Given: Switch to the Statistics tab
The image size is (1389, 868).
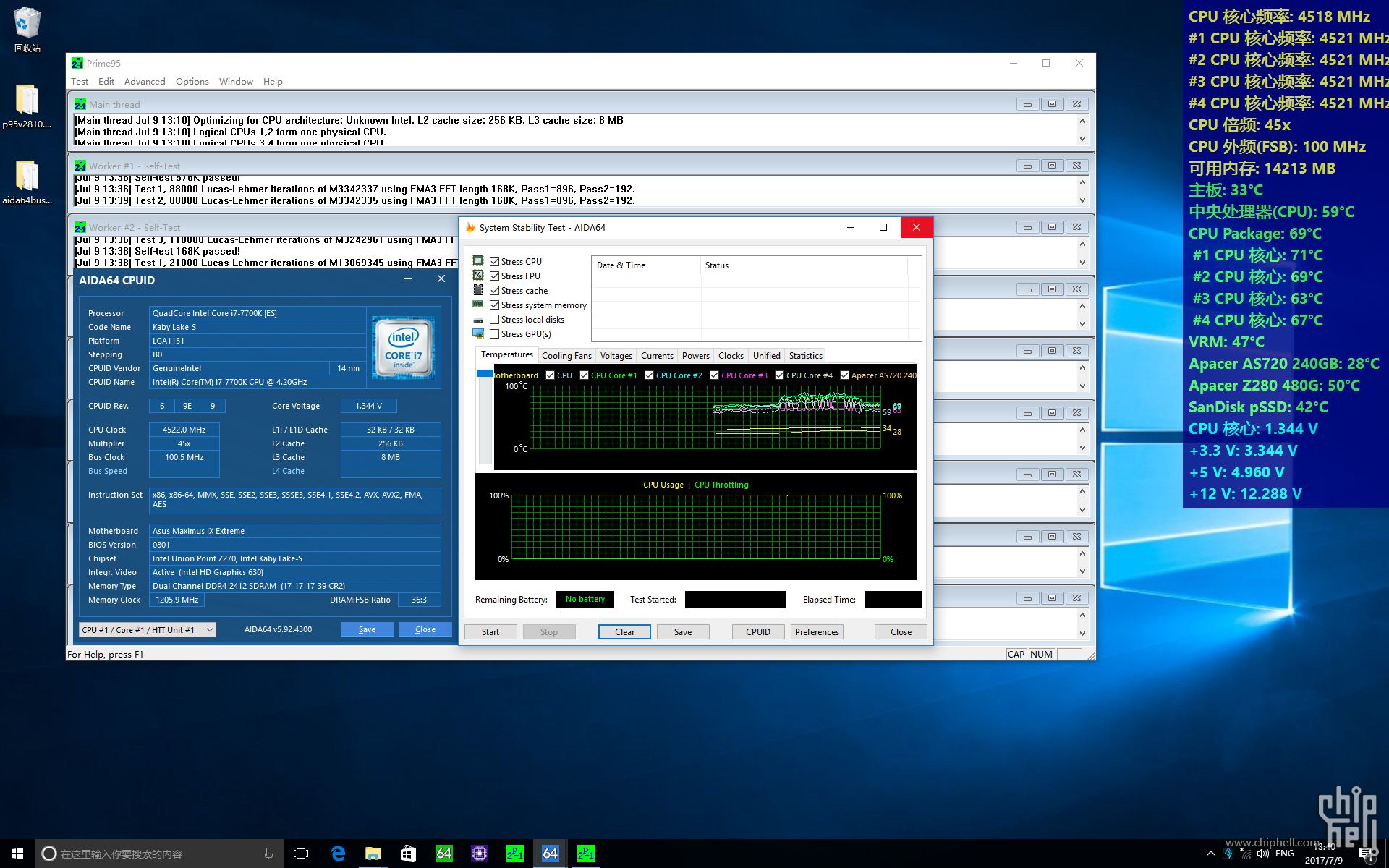Looking at the screenshot, I should tap(806, 356).
